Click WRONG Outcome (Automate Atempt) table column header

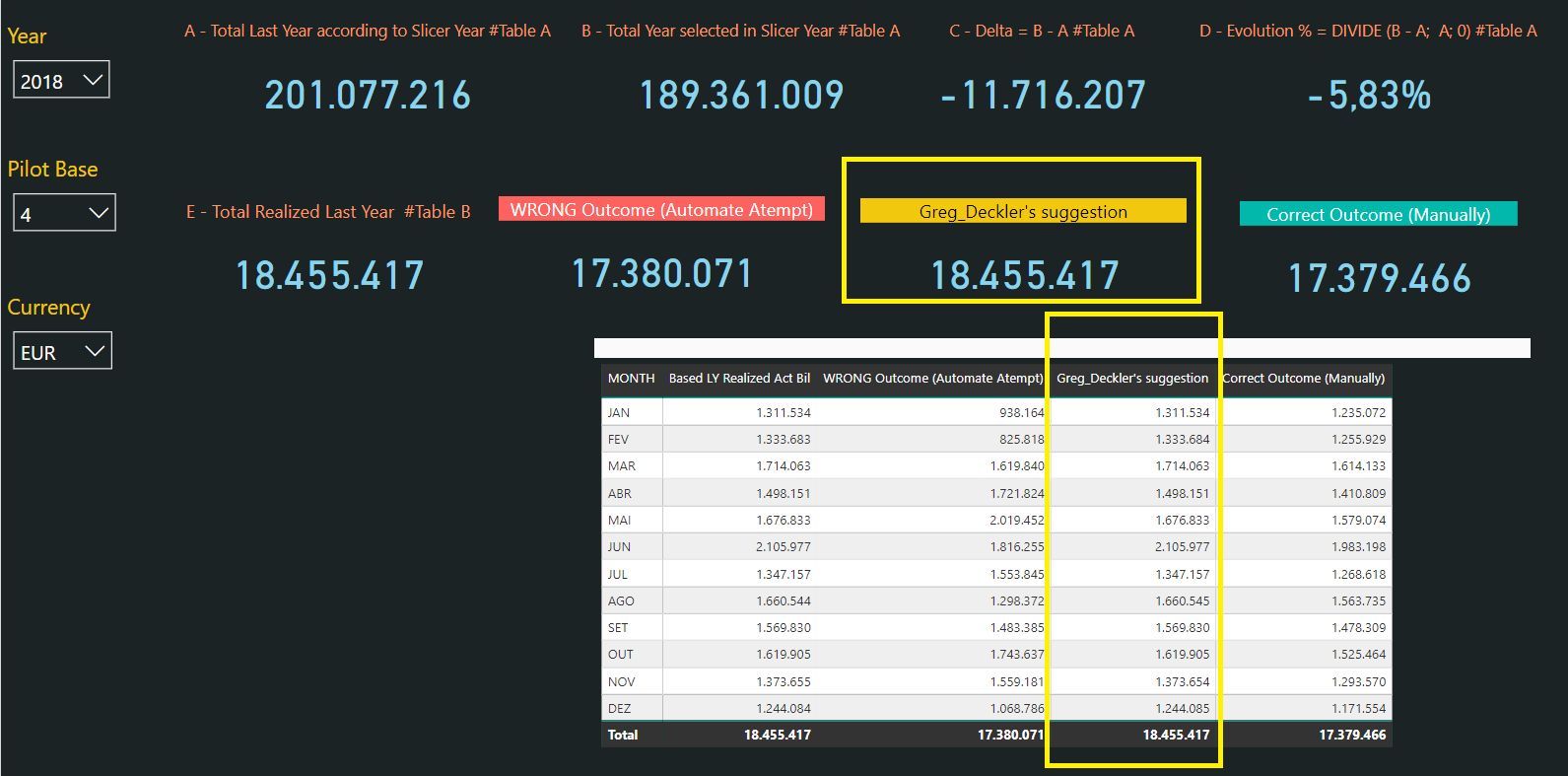(932, 378)
